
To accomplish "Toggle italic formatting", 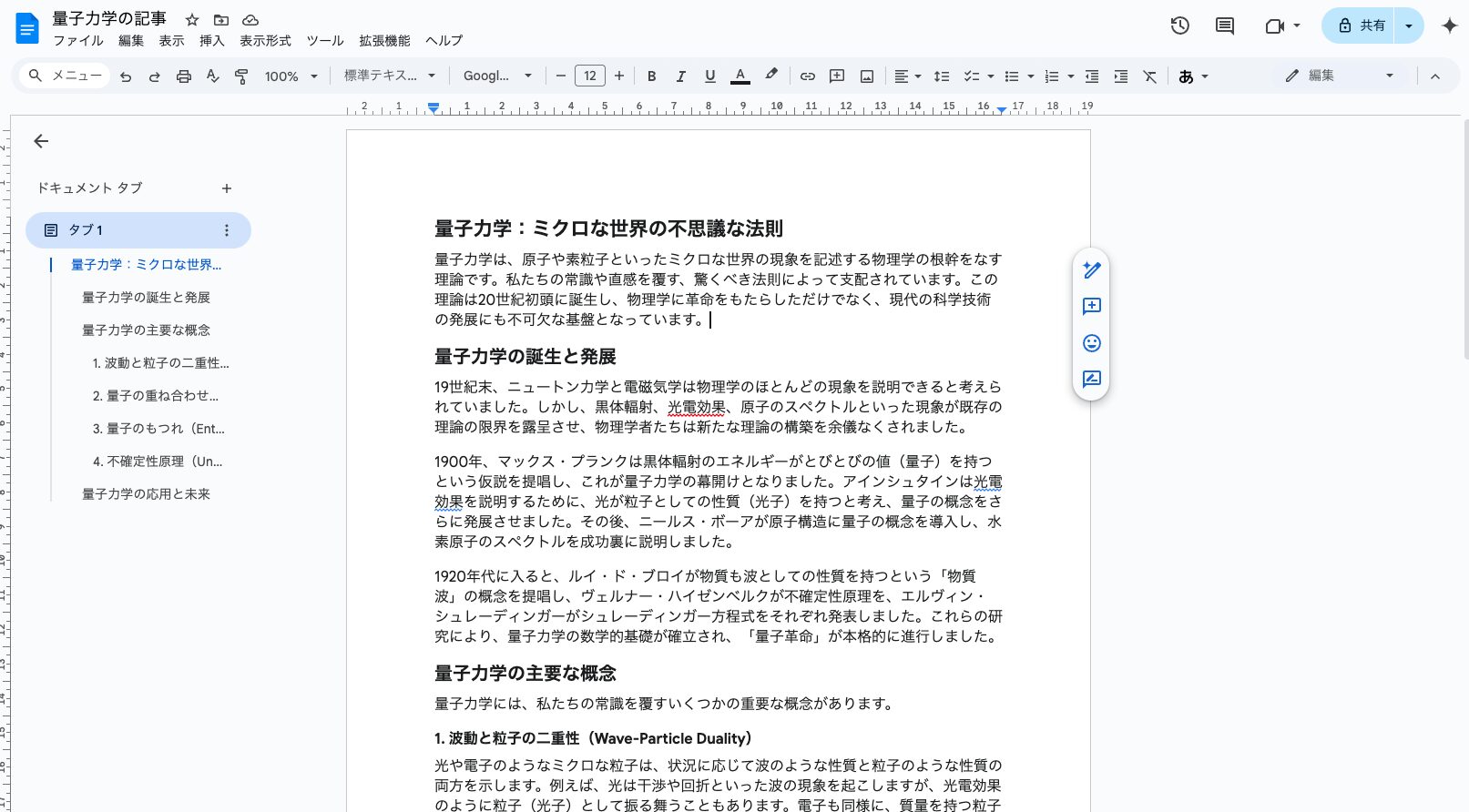I will pyautogui.click(x=680, y=76).
